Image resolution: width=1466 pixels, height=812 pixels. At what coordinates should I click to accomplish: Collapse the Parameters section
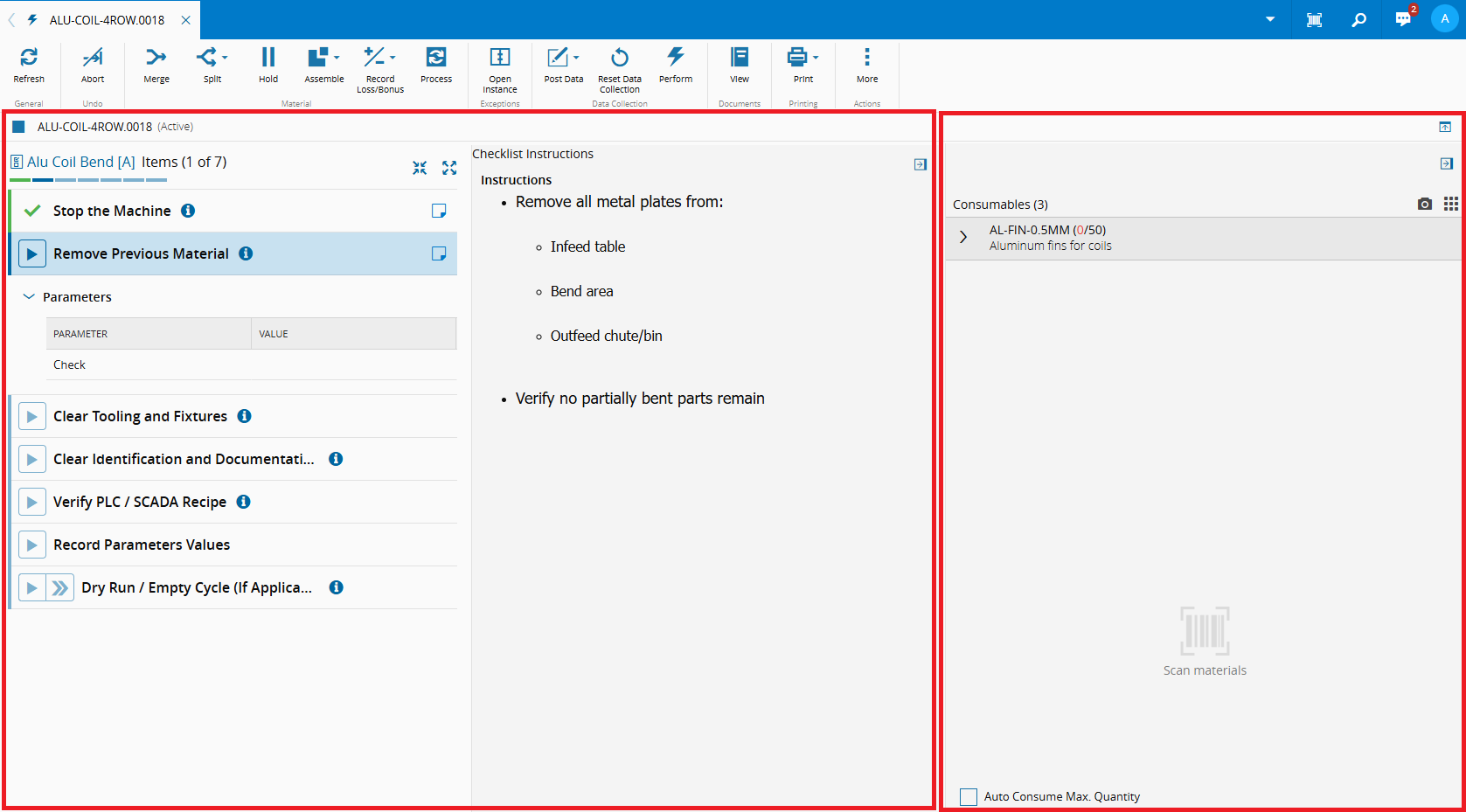(29, 297)
